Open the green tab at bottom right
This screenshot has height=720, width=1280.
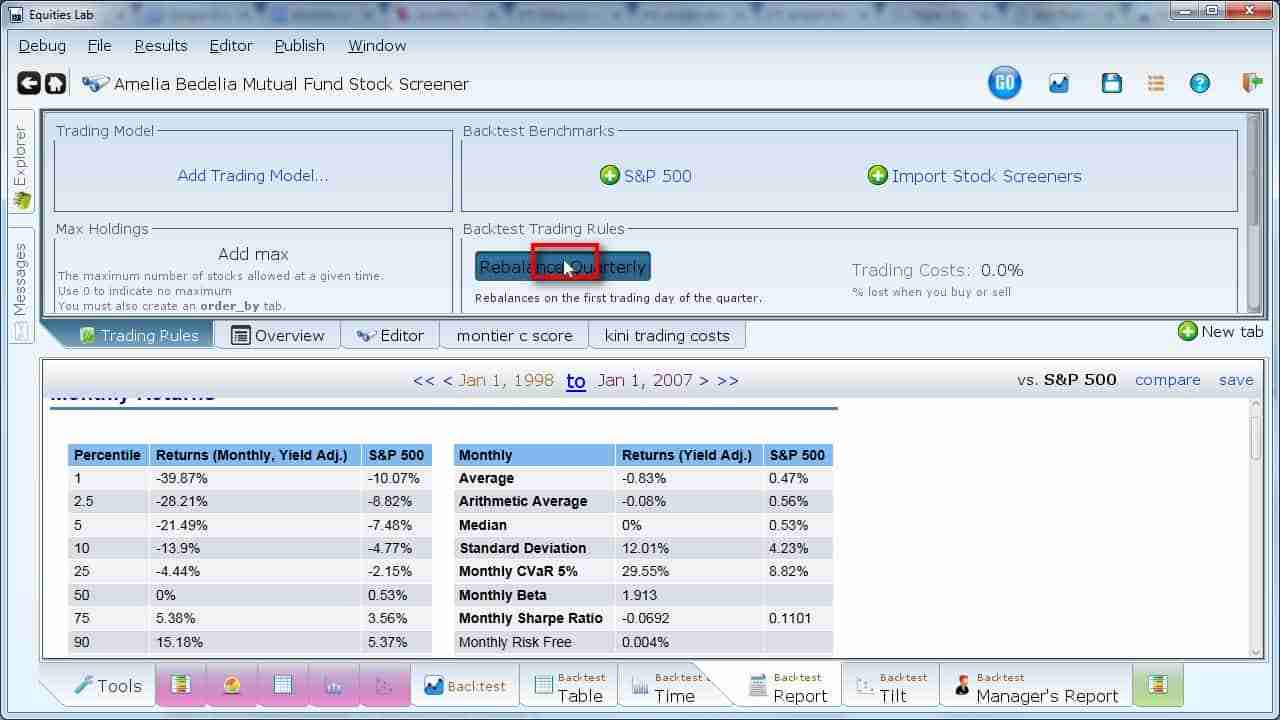[1158, 685]
